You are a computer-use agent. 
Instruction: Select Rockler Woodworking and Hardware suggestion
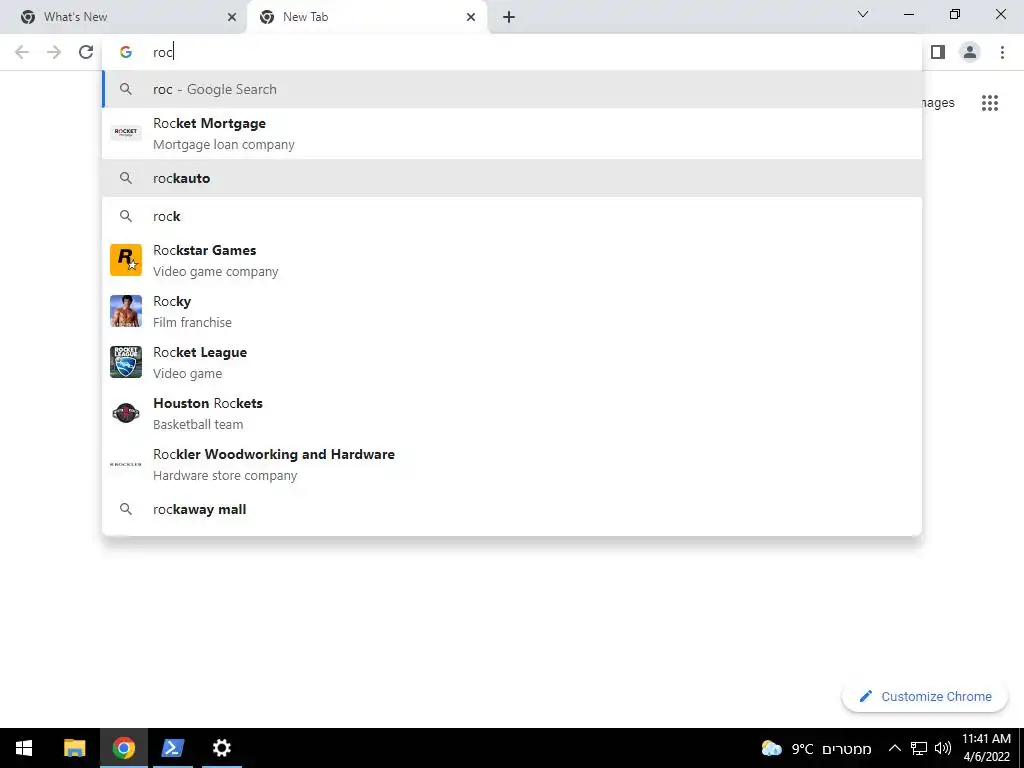click(512, 464)
